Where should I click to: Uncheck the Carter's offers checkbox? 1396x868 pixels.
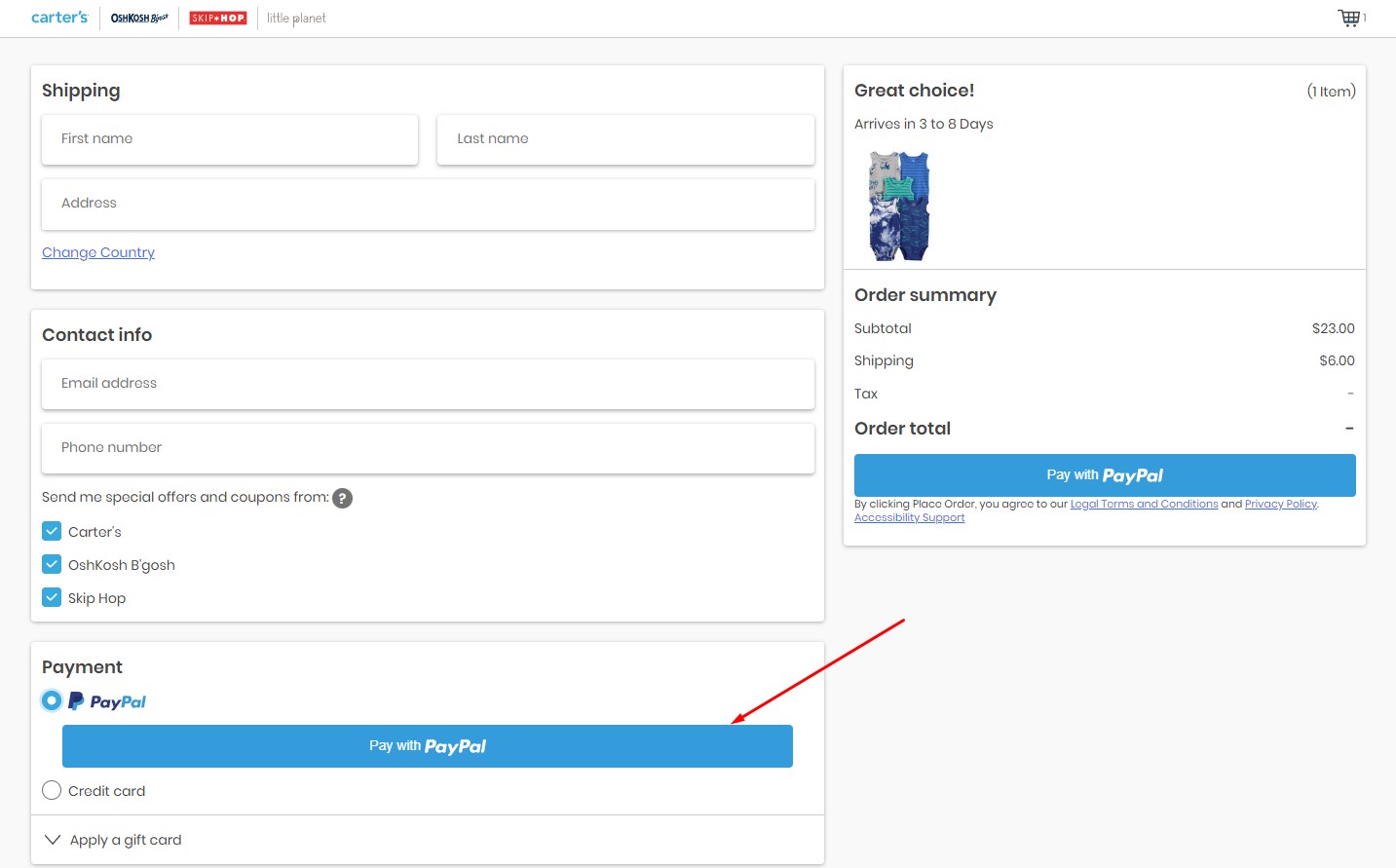point(52,531)
